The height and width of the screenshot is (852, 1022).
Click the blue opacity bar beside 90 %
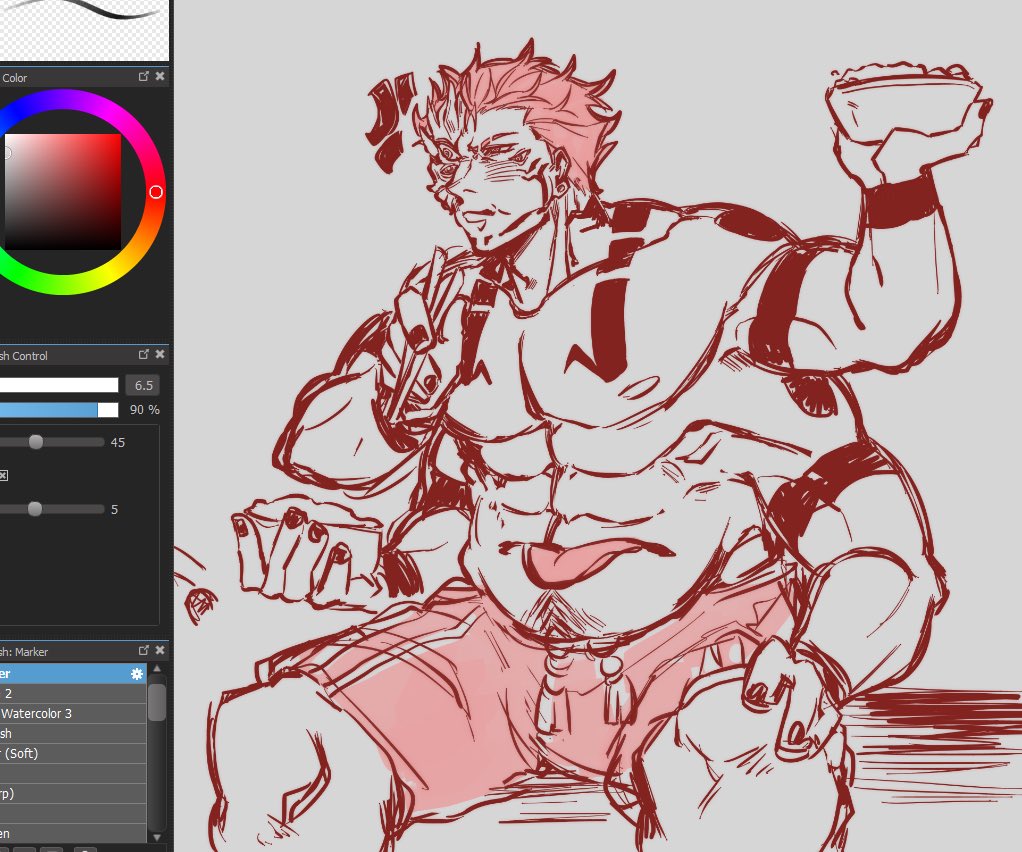pos(59,410)
